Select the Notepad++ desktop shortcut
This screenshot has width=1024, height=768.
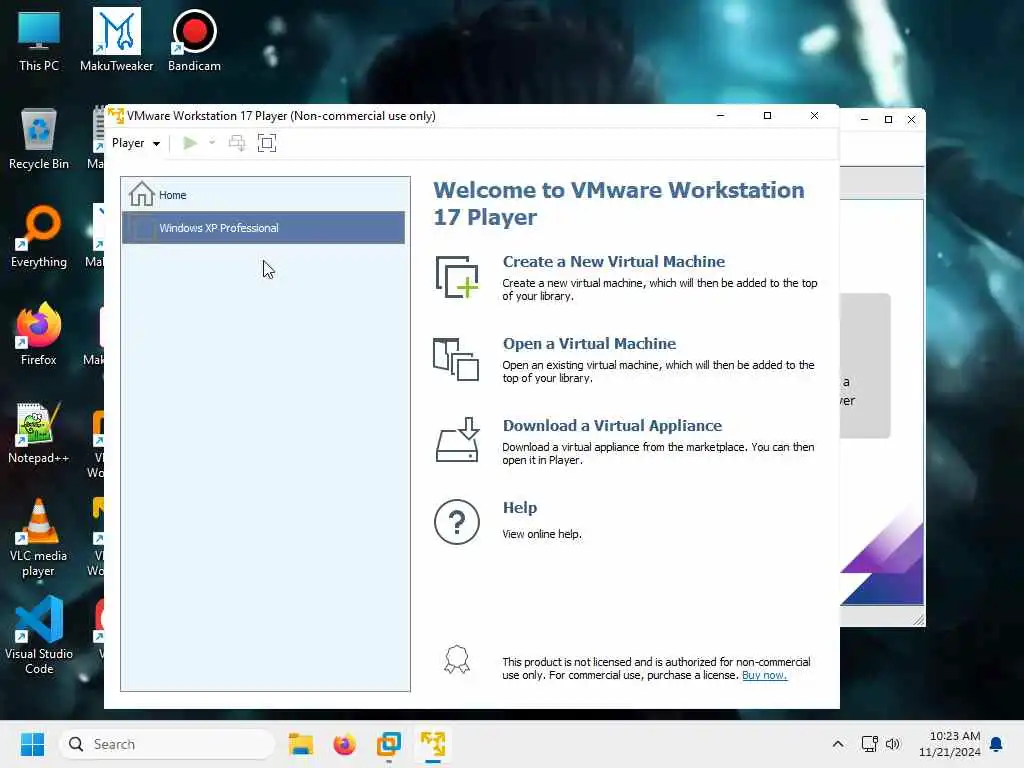click(x=39, y=432)
